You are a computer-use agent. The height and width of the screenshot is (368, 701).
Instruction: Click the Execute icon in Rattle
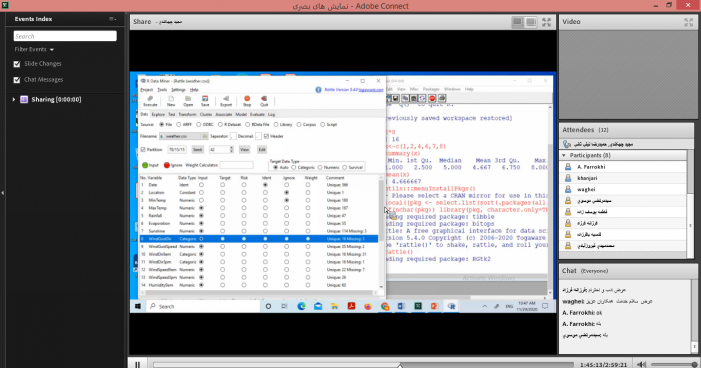[x=150, y=101]
